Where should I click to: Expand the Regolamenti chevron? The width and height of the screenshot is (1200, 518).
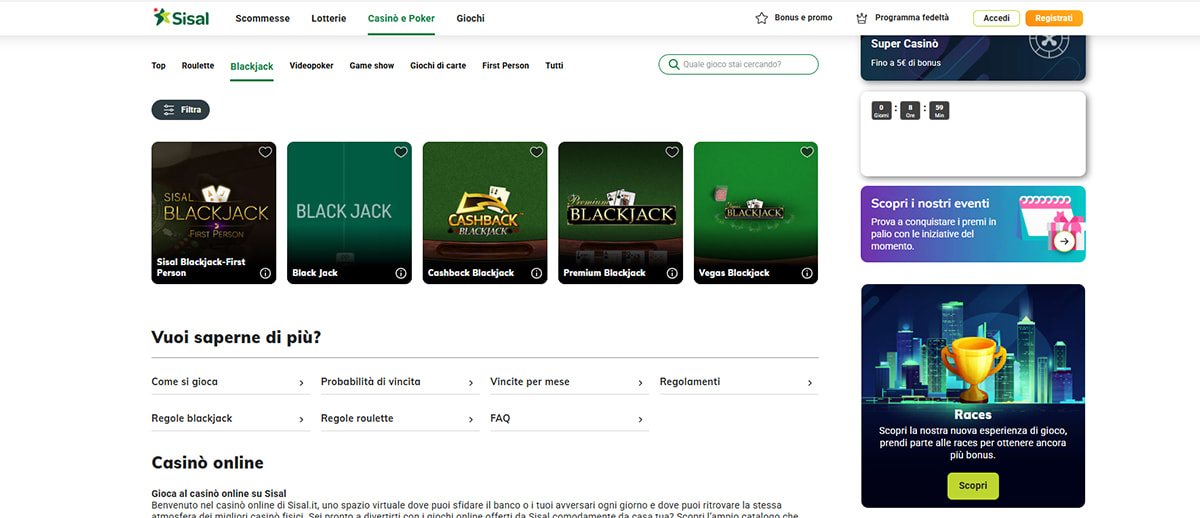[809, 383]
